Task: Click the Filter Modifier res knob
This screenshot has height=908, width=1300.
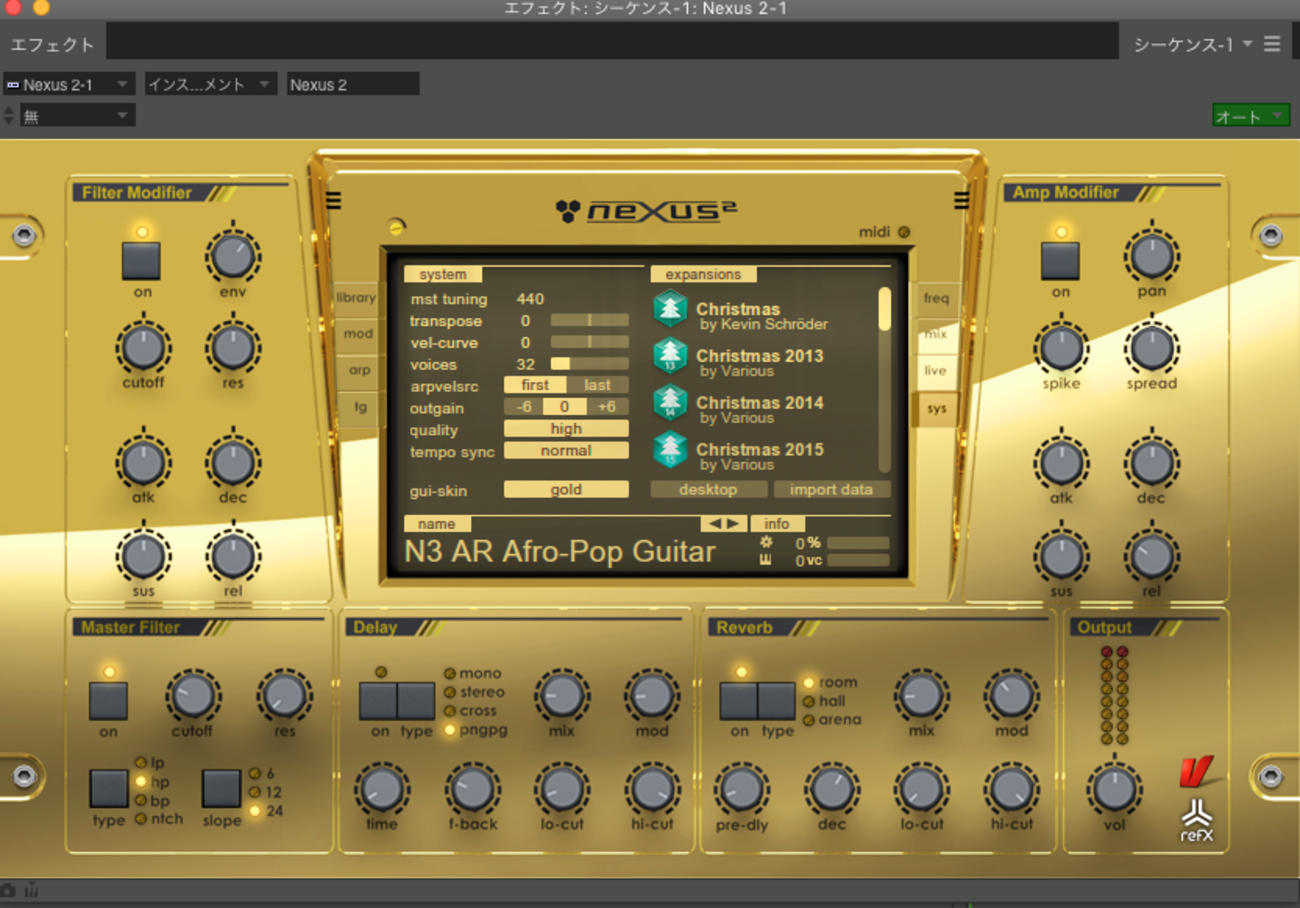Action: (232, 347)
